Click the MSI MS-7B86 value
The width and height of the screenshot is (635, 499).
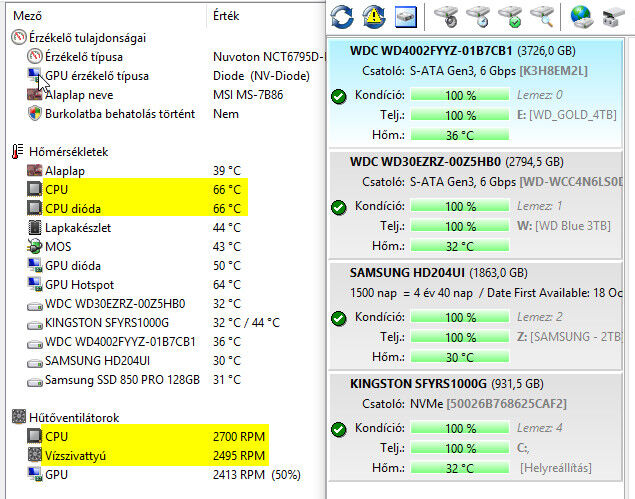click(x=248, y=95)
